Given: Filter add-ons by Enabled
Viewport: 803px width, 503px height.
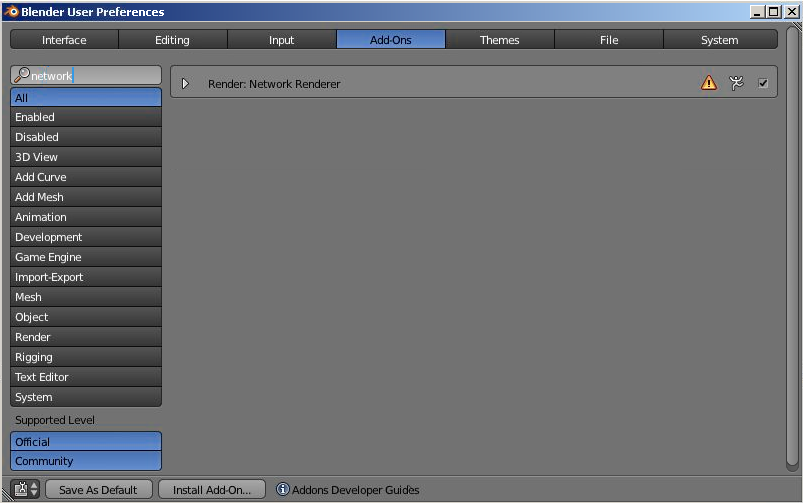Looking at the screenshot, I should point(86,117).
